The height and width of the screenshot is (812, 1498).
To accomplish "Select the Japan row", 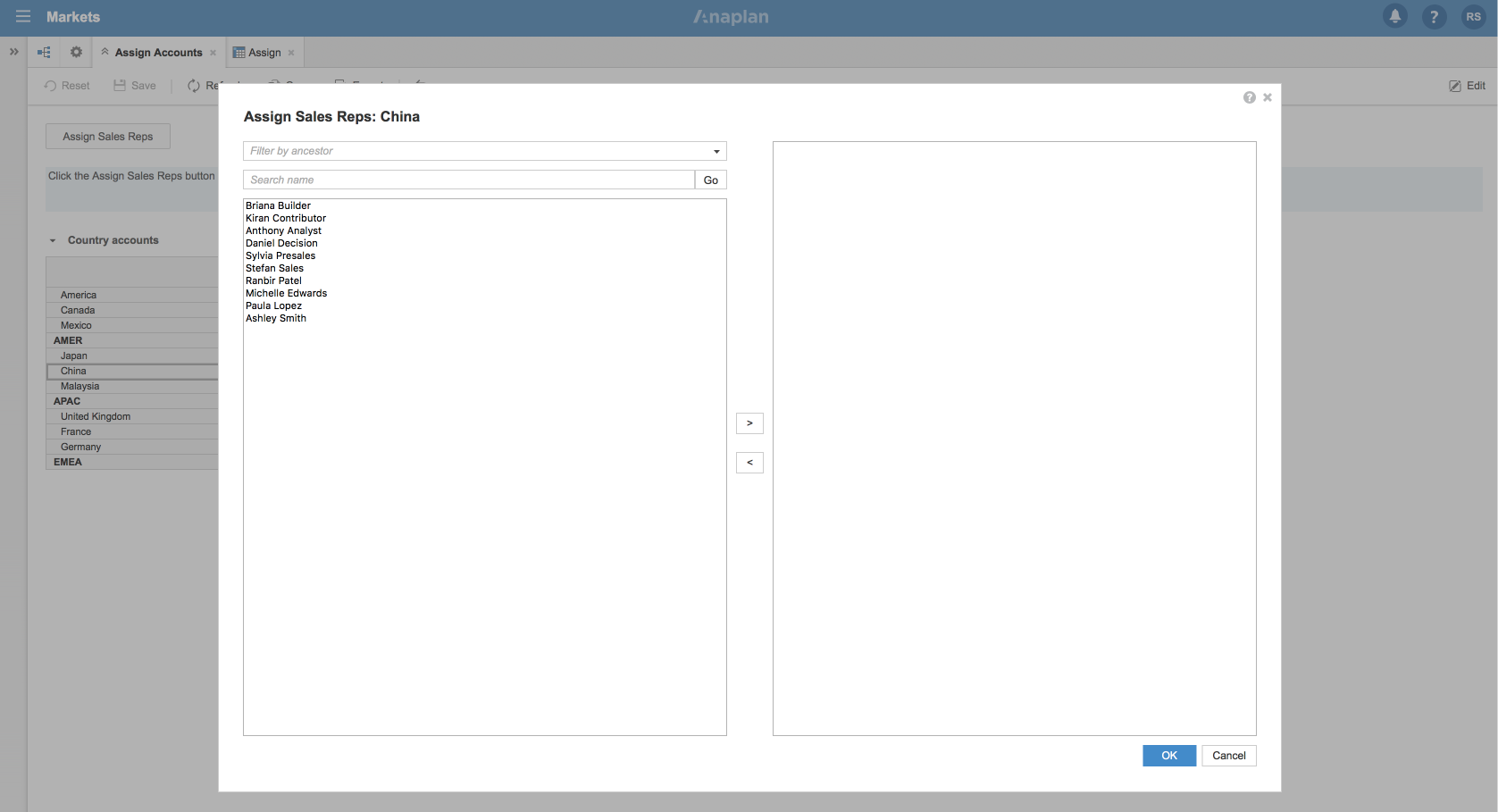I will pyautogui.click(x=132, y=356).
